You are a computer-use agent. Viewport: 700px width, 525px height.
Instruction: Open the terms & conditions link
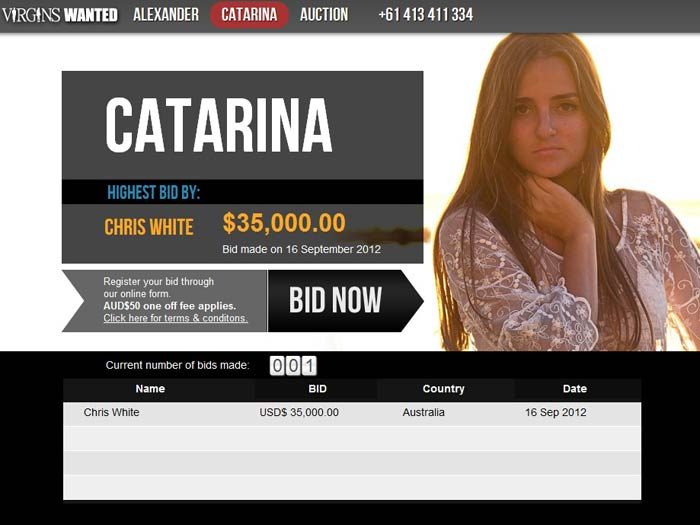pos(175,318)
